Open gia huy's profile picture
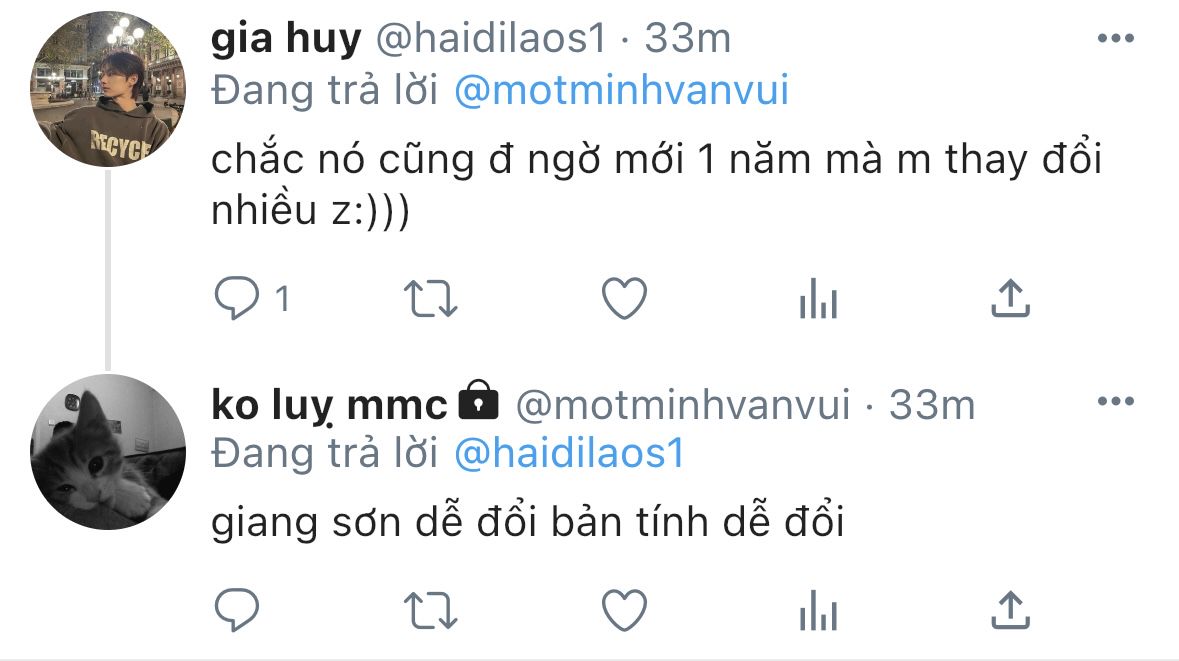 click(108, 89)
